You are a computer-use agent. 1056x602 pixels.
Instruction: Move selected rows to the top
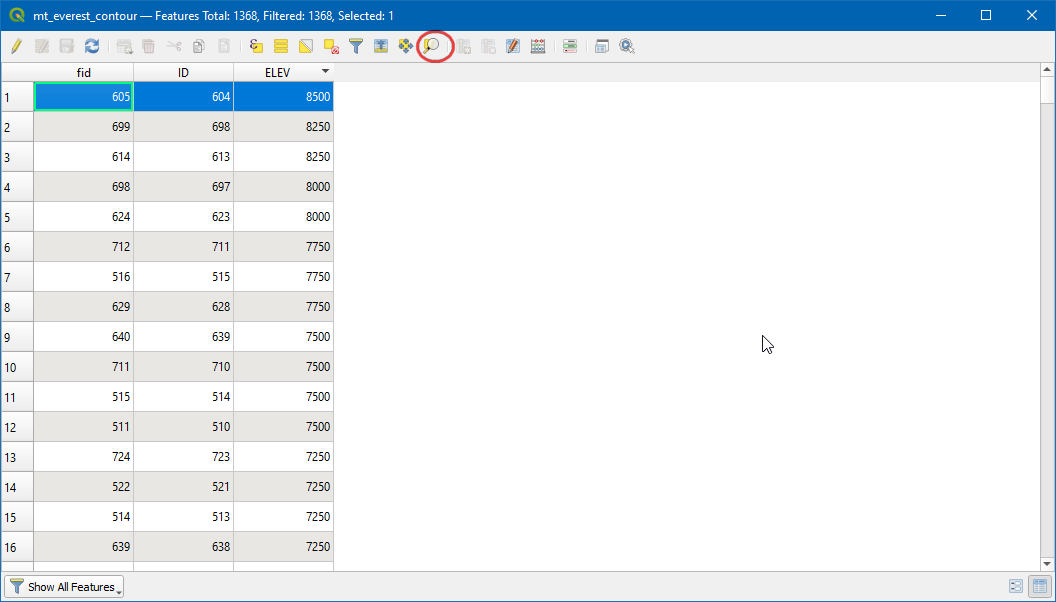(381, 46)
